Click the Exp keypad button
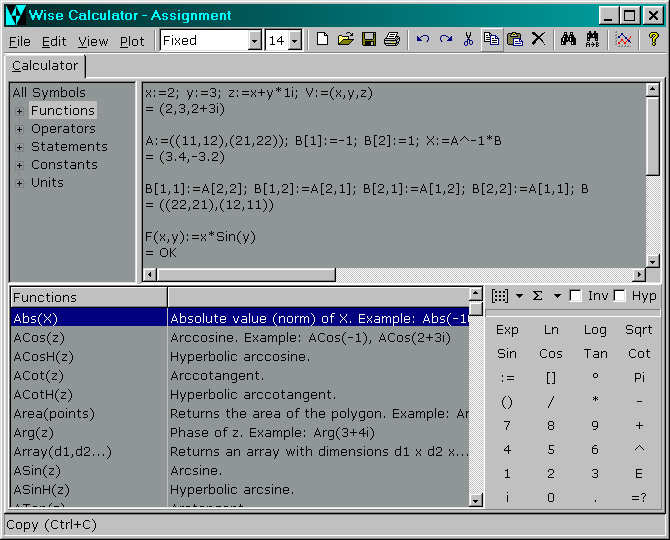Screen dimensions: 670x540 (x=507, y=330)
